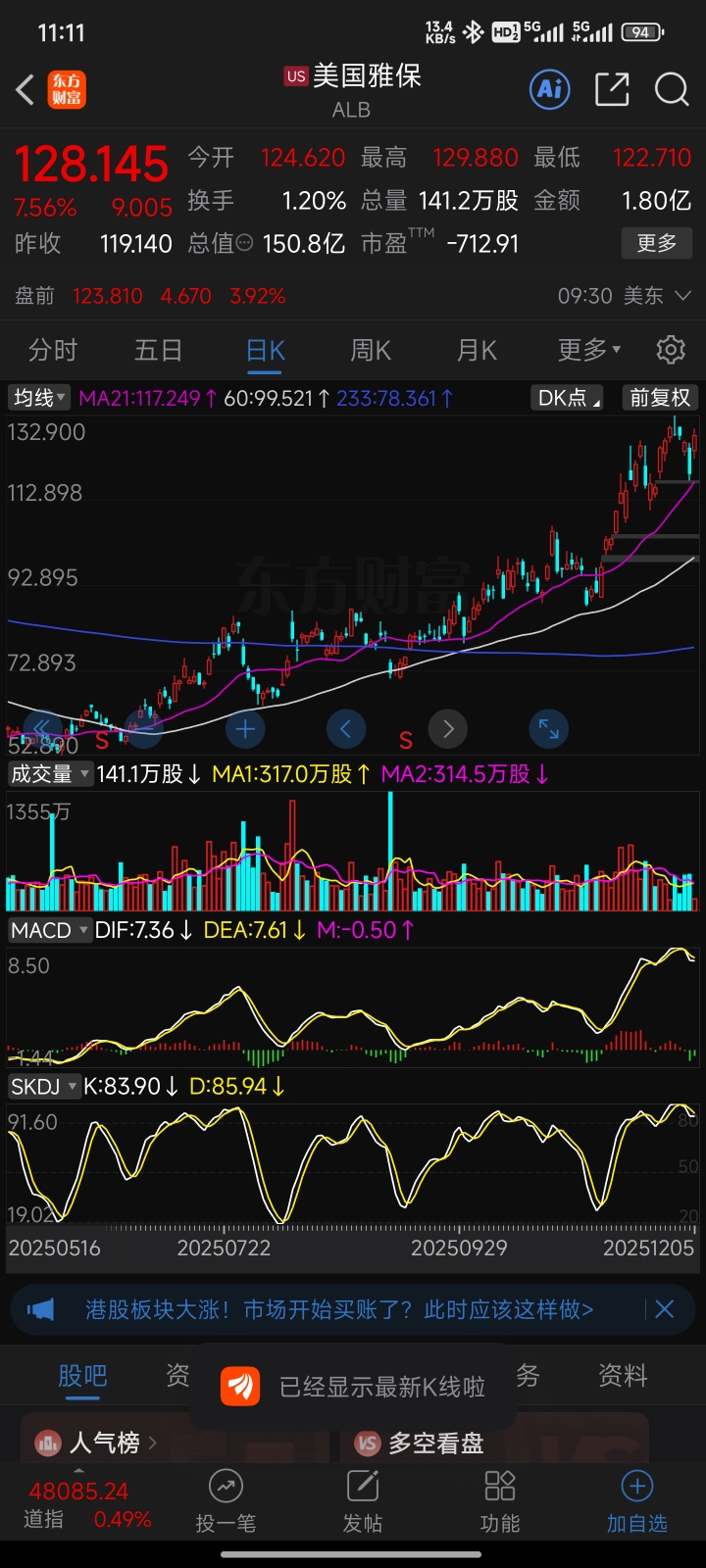Image resolution: width=706 pixels, height=1568 pixels.
Task: Open the DK点 dropdown
Action: click(569, 398)
